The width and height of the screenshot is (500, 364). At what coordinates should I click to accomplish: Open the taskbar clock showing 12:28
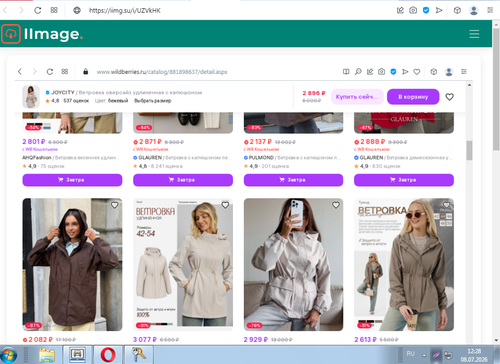(474, 355)
